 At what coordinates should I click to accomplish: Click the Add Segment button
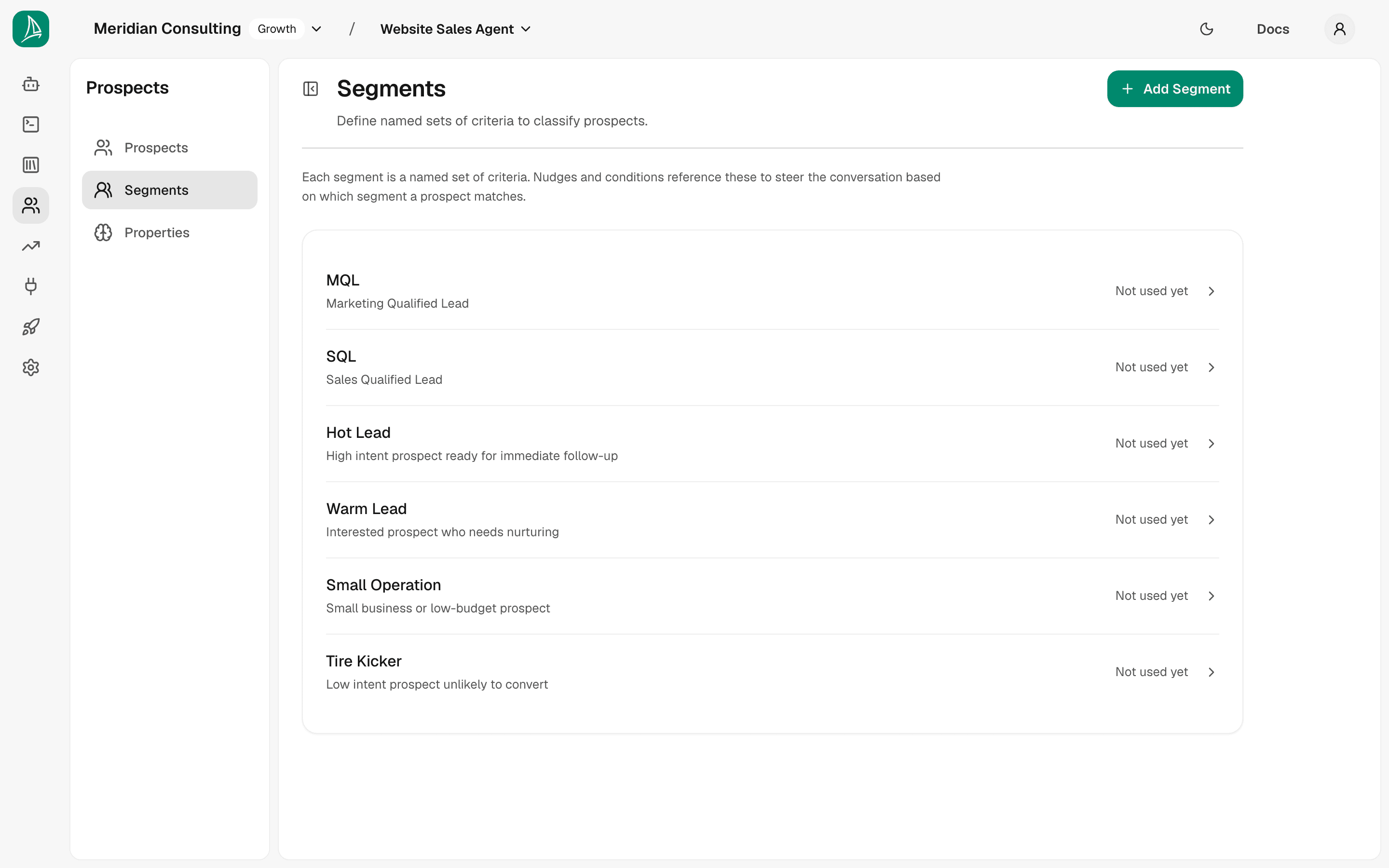[x=1175, y=89]
